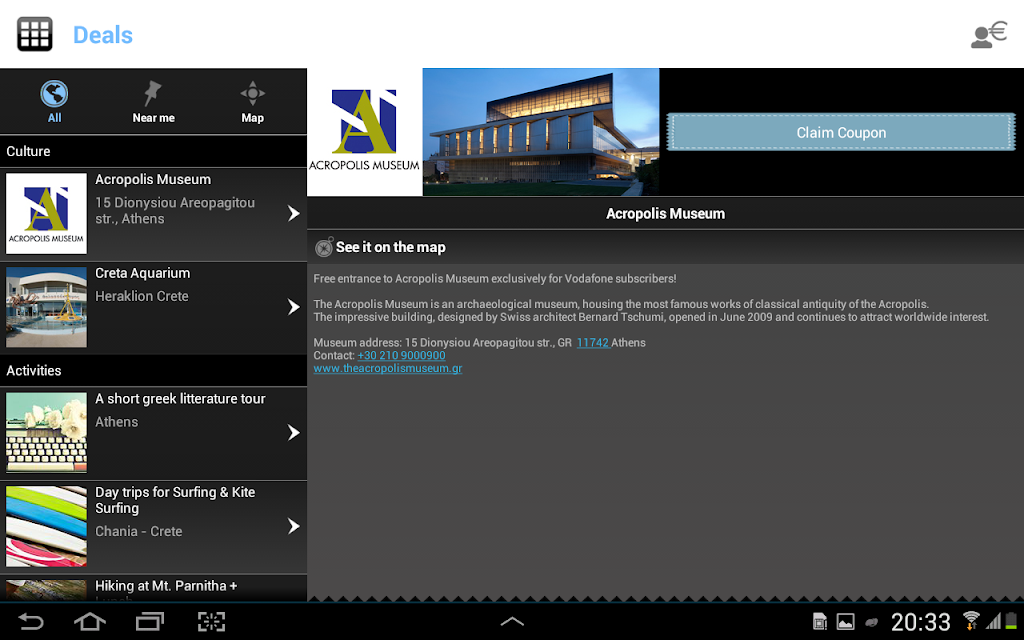
Task: Open the recent apps icon
Action: coord(150,622)
